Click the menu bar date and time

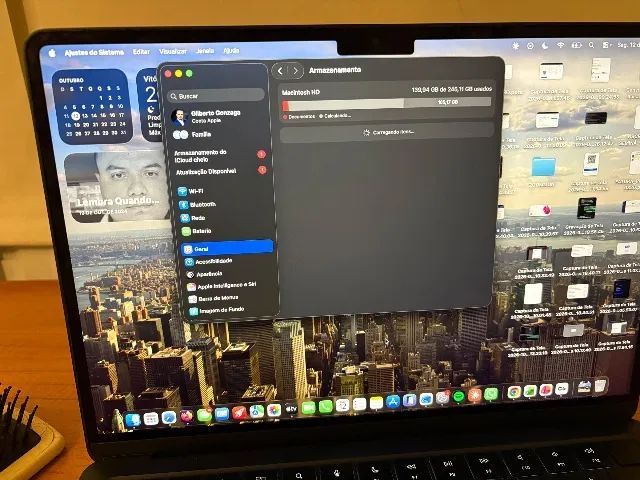(629, 44)
